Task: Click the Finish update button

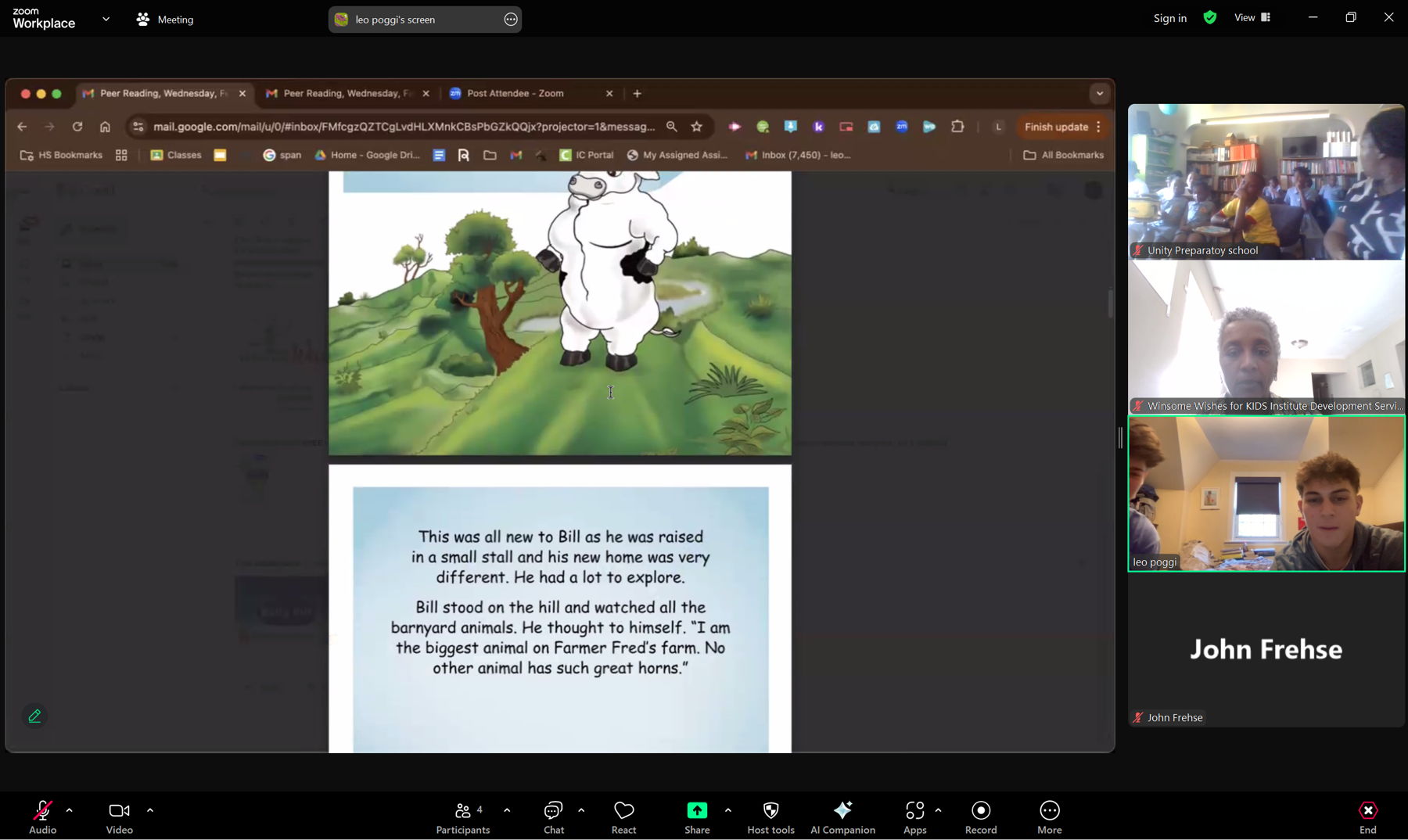Action: (x=1056, y=126)
